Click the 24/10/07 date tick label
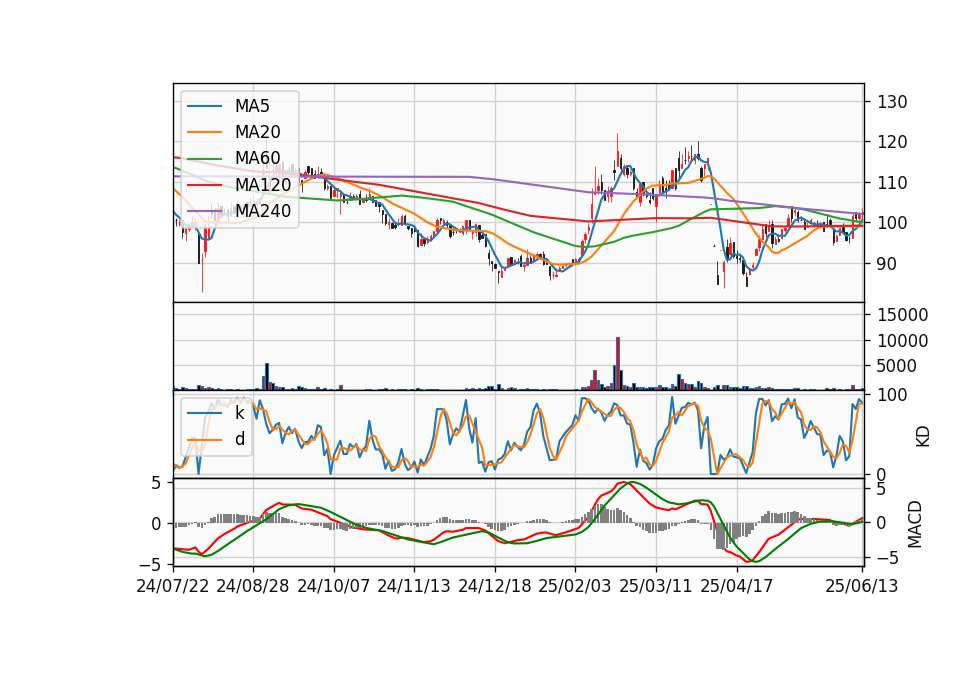Viewport: 960px width, 690px height. click(x=334, y=586)
